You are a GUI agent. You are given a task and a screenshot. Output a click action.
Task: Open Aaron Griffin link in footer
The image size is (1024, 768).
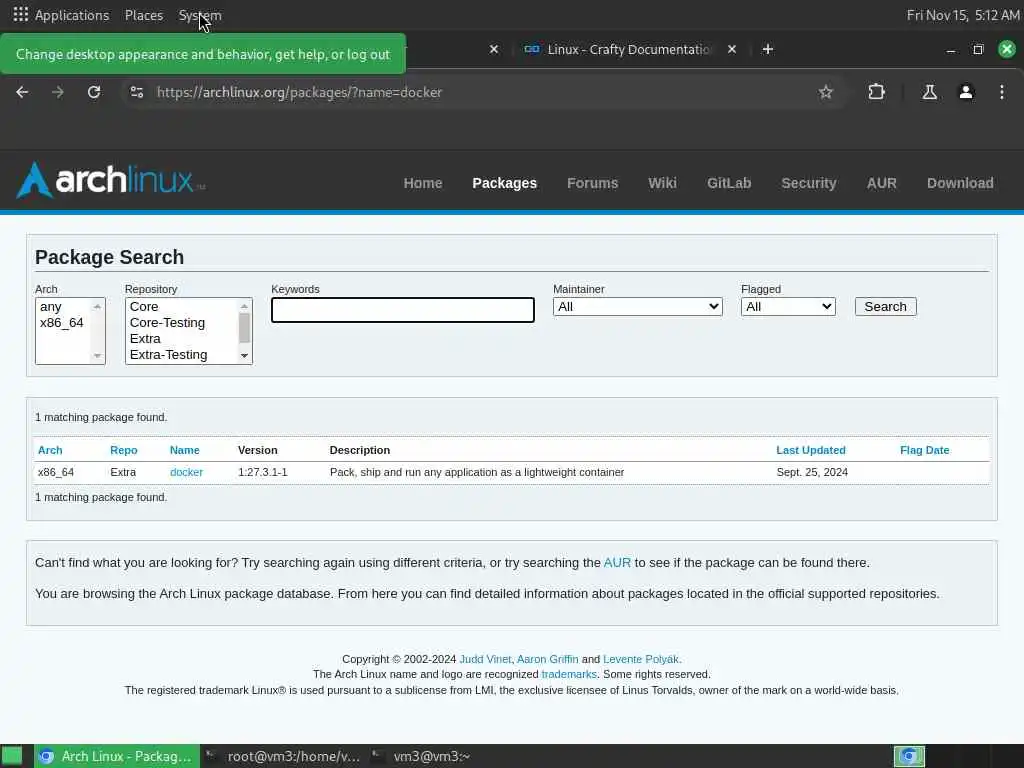547,659
